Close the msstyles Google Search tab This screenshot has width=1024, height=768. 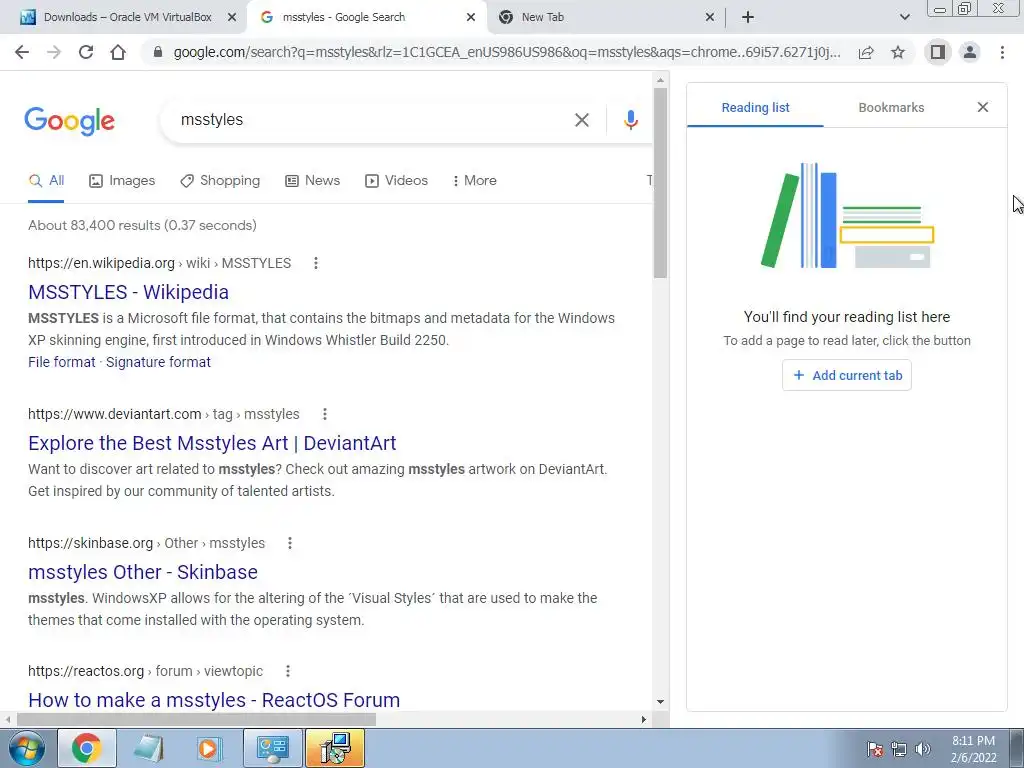point(471,18)
